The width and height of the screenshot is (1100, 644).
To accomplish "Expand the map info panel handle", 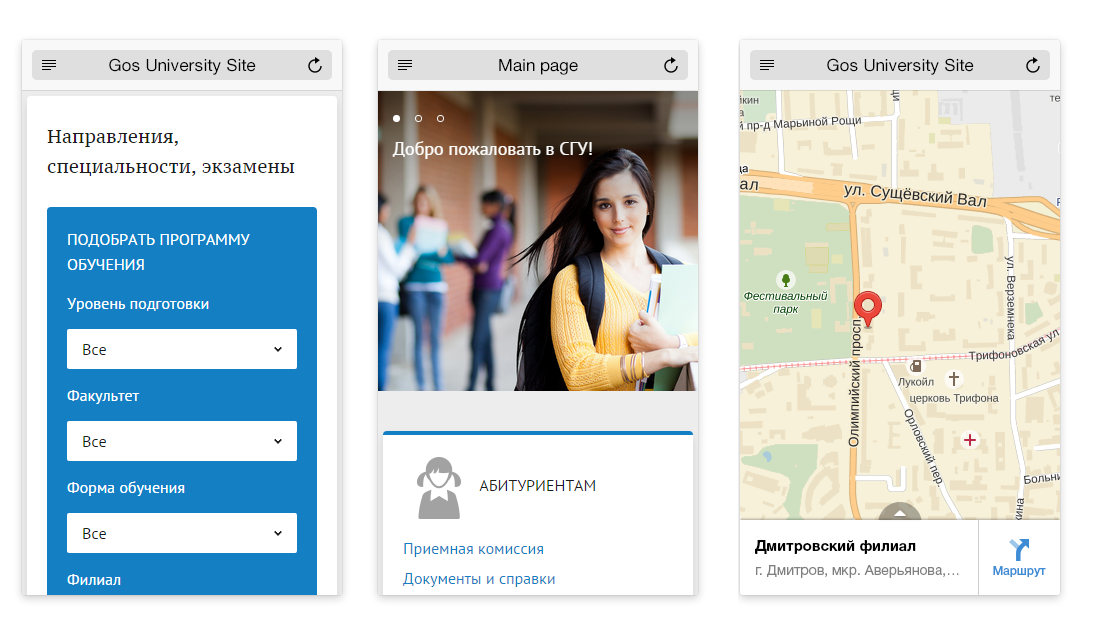I will point(899,512).
